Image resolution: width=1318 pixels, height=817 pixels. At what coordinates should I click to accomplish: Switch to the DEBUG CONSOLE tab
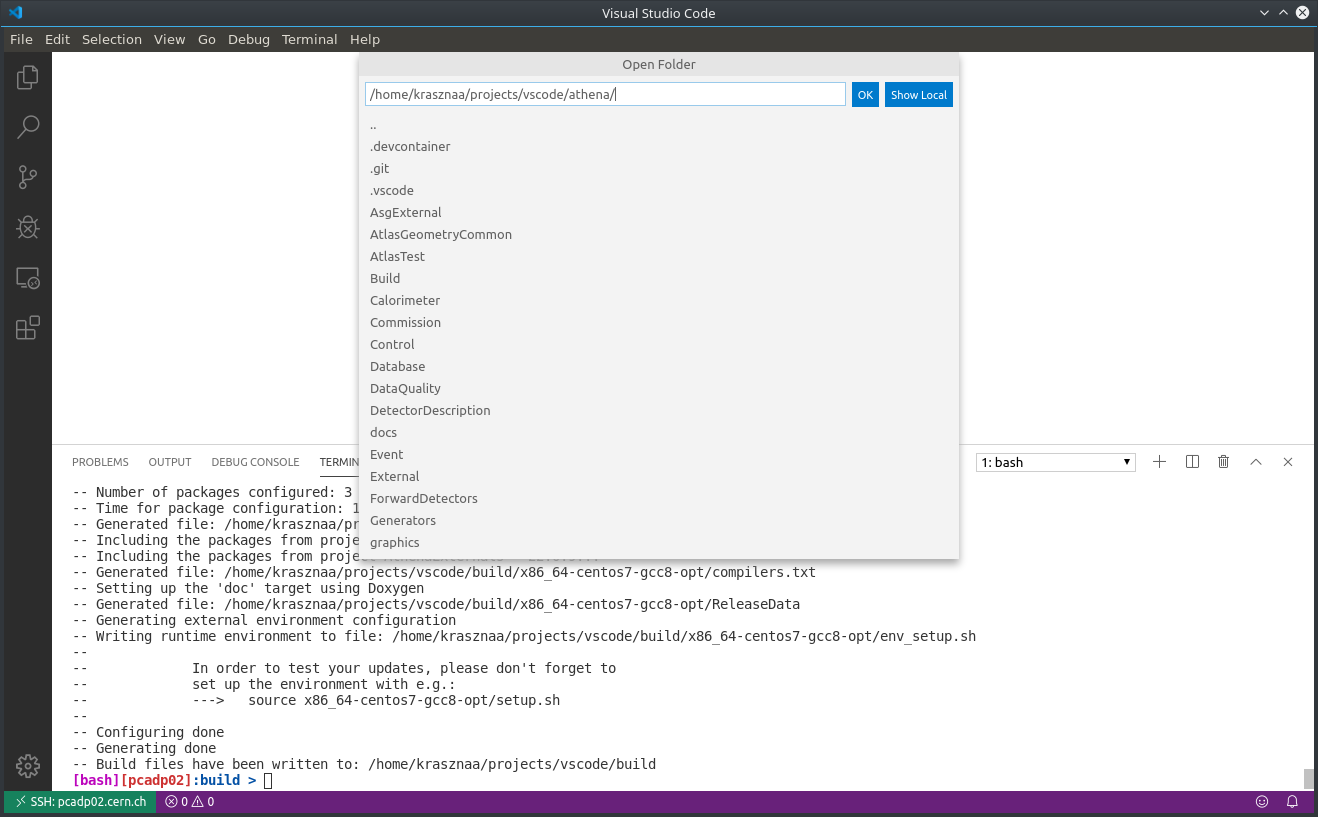click(255, 462)
